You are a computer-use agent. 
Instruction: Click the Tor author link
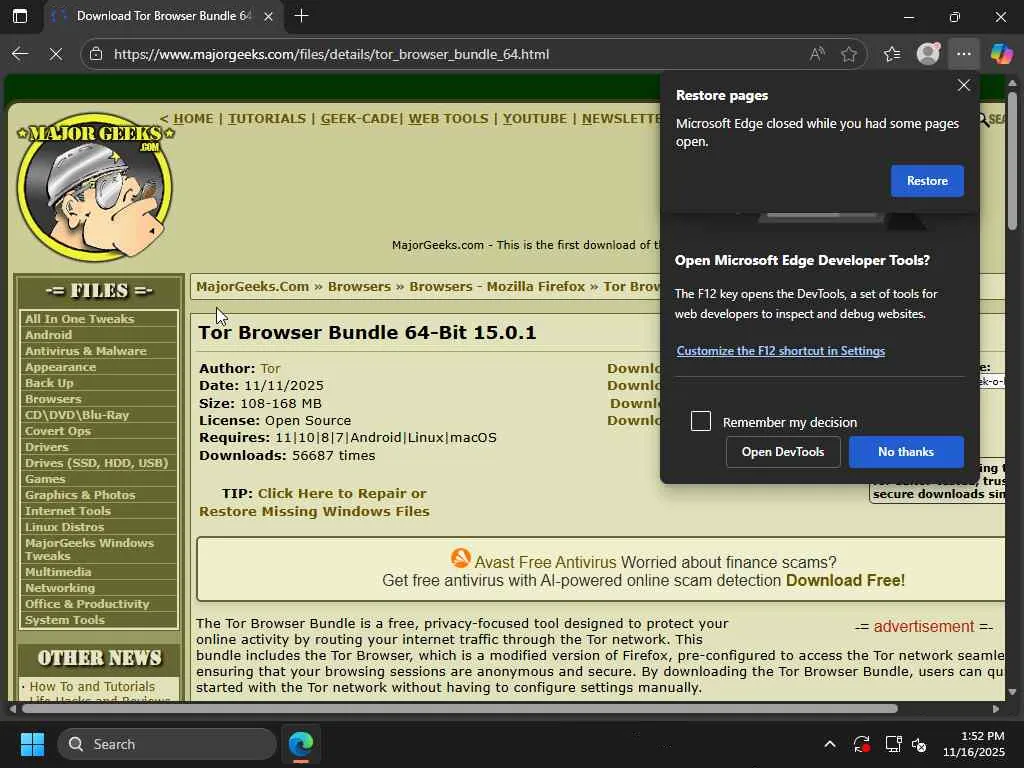pyautogui.click(x=270, y=368)
